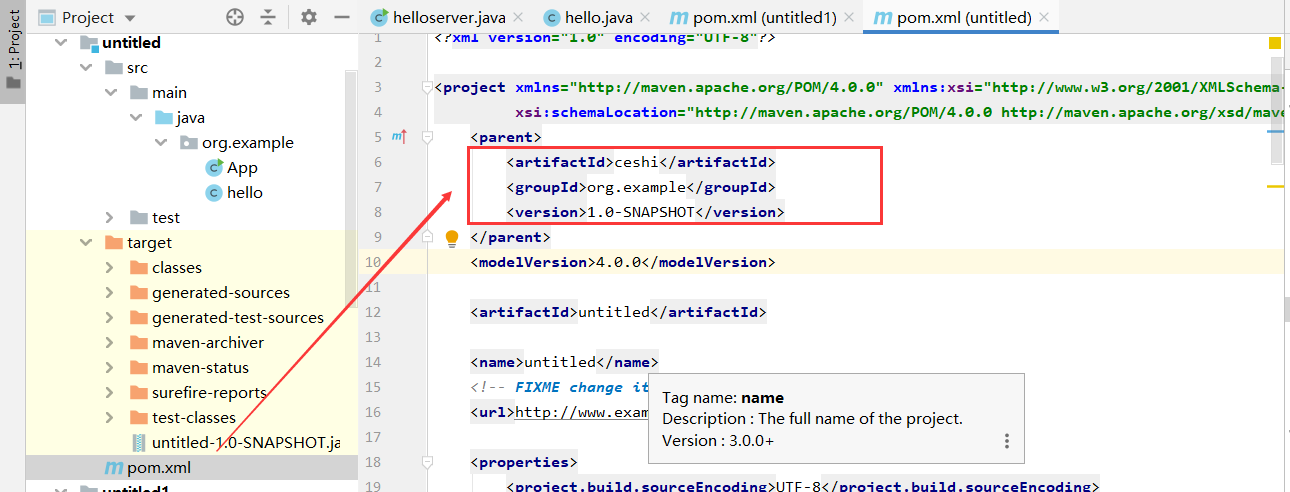The height and width of the screenshot is (492, 1290).
Task: Select the test-classes folder
Action: coord(194,418)
